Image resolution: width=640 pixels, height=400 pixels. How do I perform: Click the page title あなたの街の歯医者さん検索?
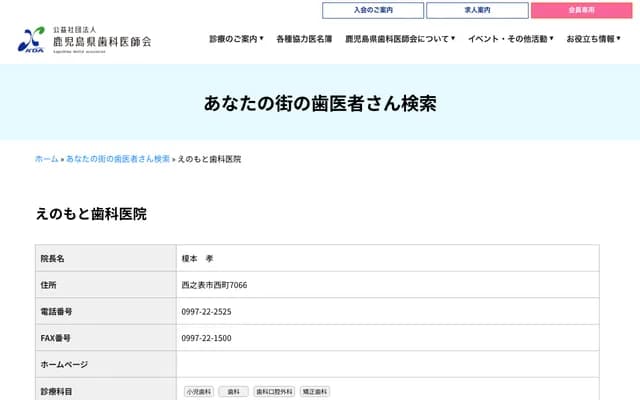pos(320,103)
